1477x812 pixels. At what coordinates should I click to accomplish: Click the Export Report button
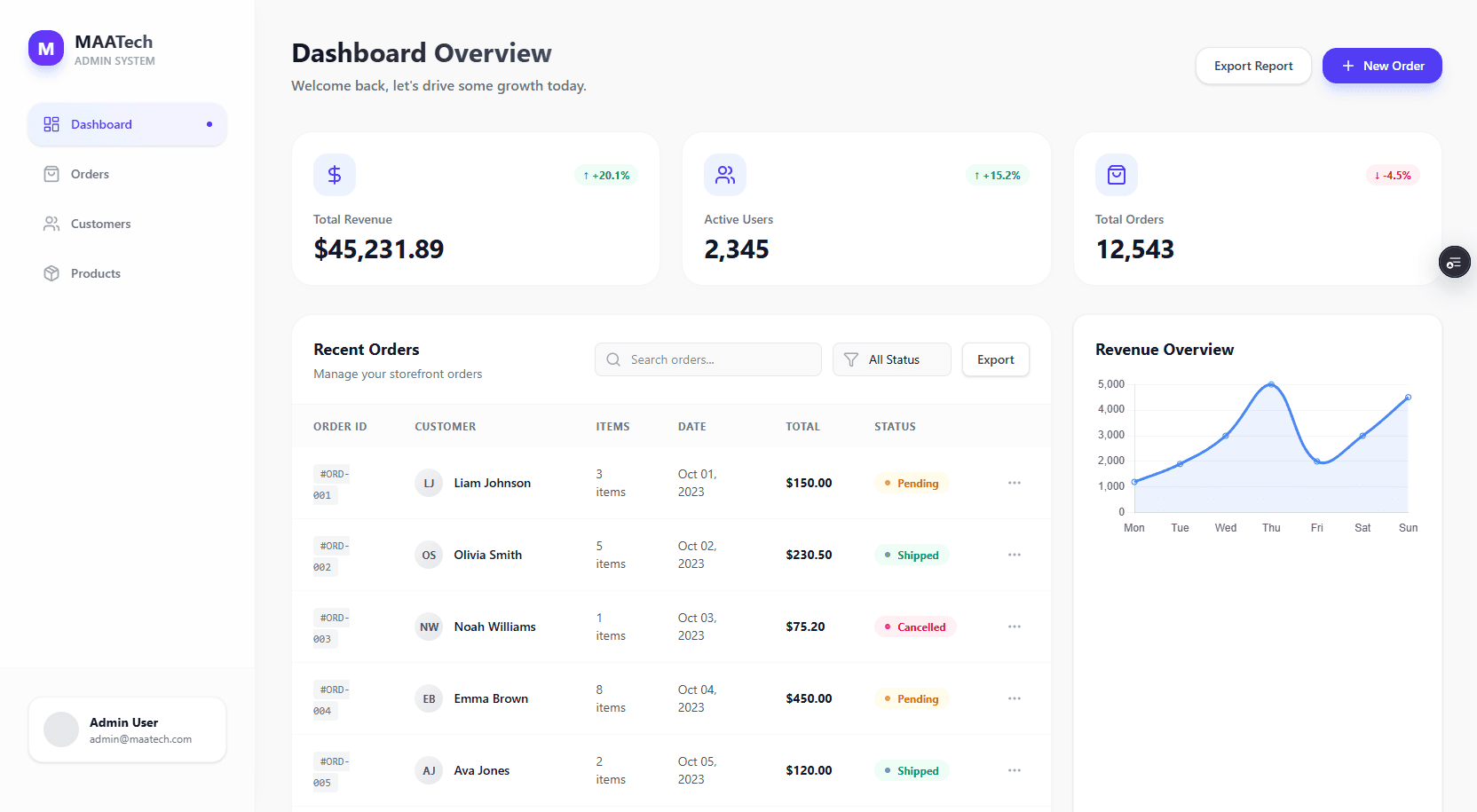tap(1252, 66)
